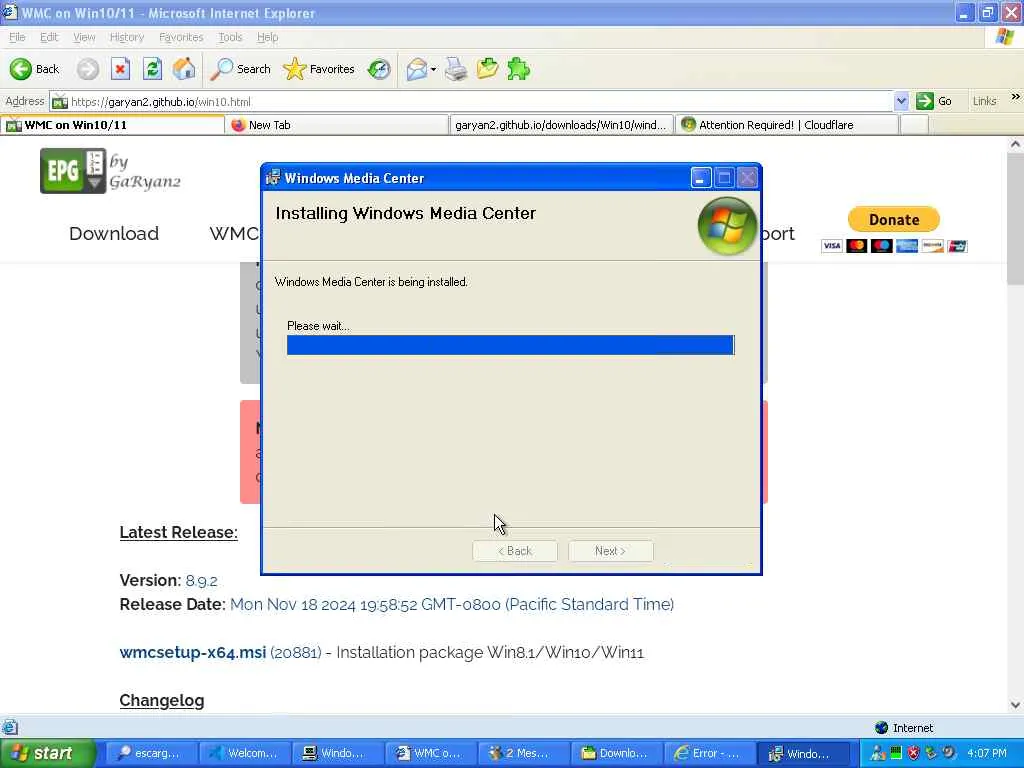Click the installer title bar icon
The width and height of the screenshot is (1024, 768).
273,178
